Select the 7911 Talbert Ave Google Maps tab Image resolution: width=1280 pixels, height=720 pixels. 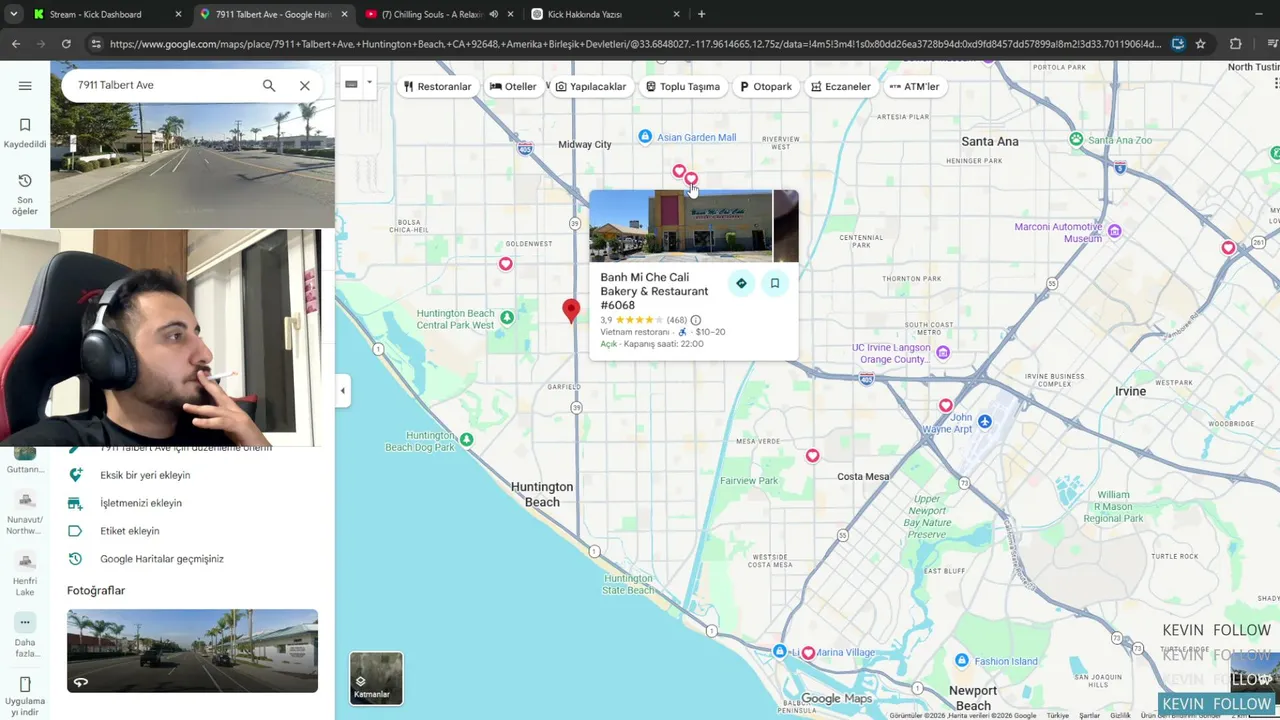[273, 14]
